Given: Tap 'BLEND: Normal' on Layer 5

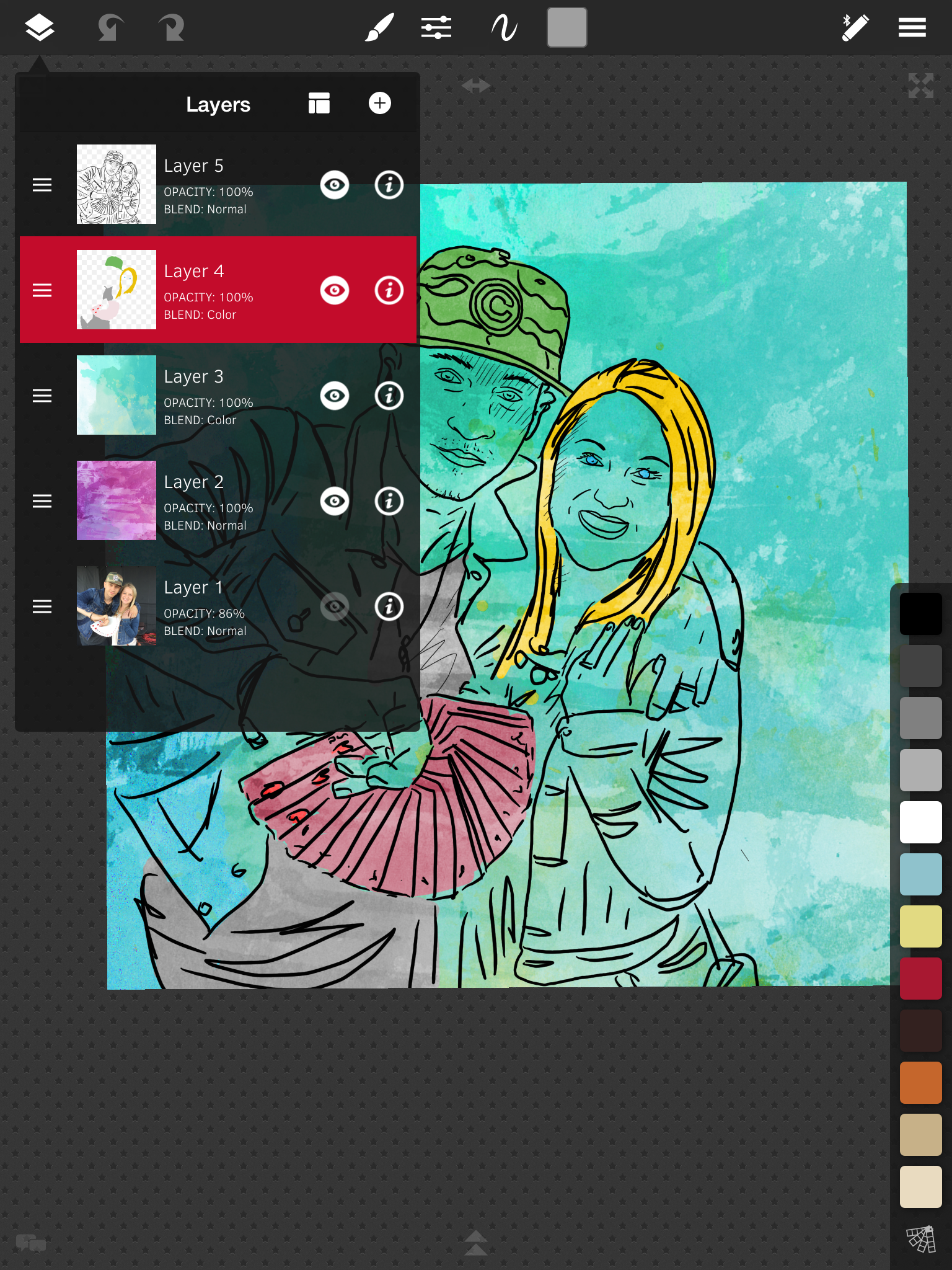Looking at the screenshot, I should (205, 209).
